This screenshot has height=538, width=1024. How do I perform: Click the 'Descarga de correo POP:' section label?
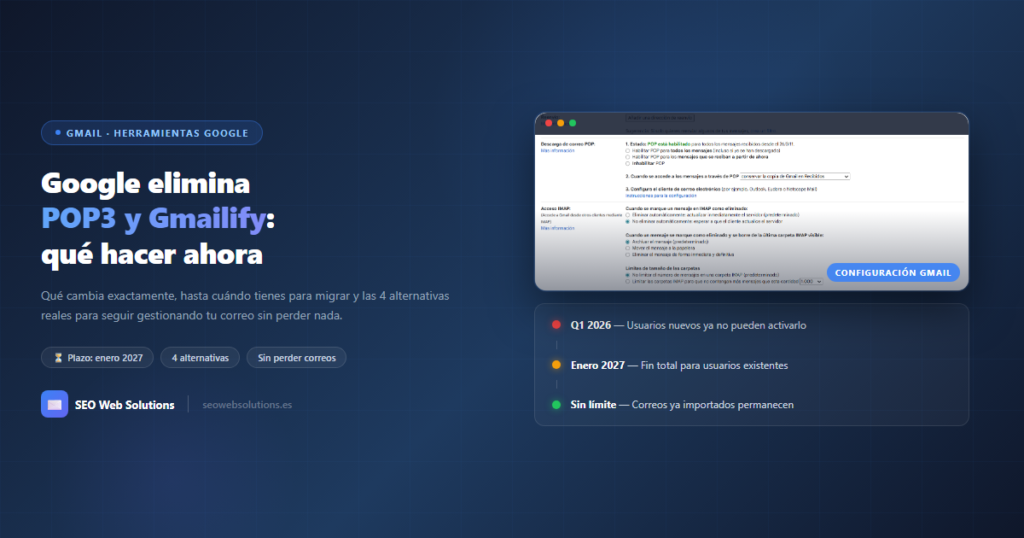[x=568, y=144]
